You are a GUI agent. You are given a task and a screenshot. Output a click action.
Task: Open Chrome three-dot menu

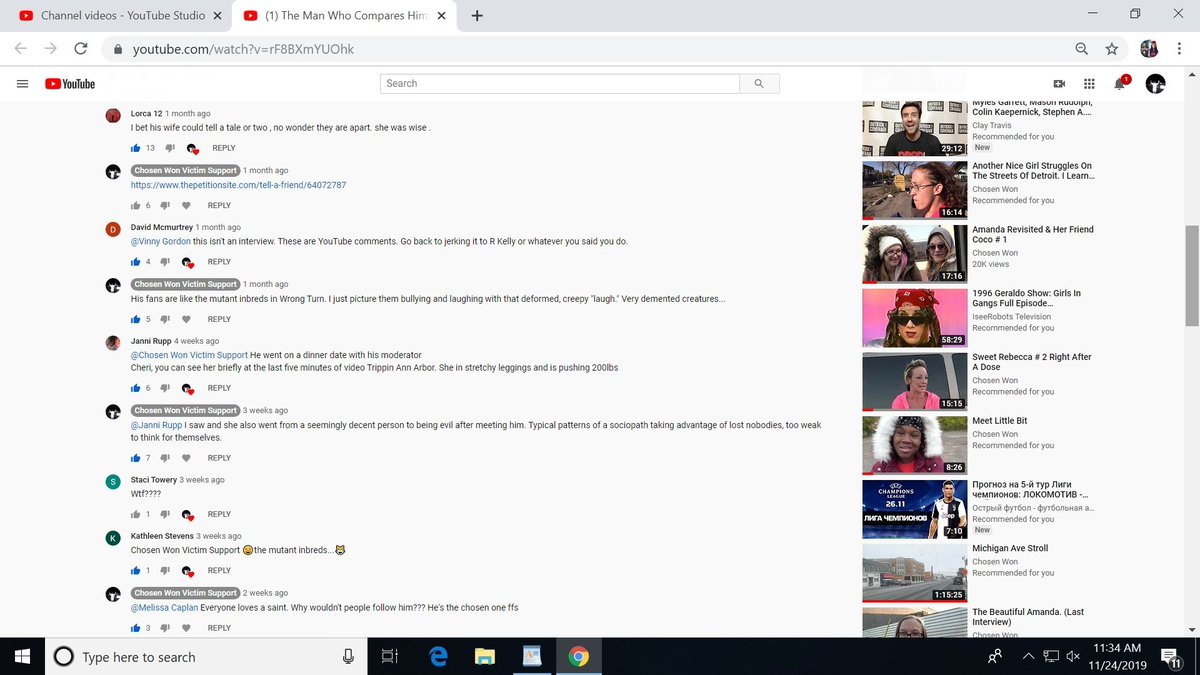point(1180,48)
